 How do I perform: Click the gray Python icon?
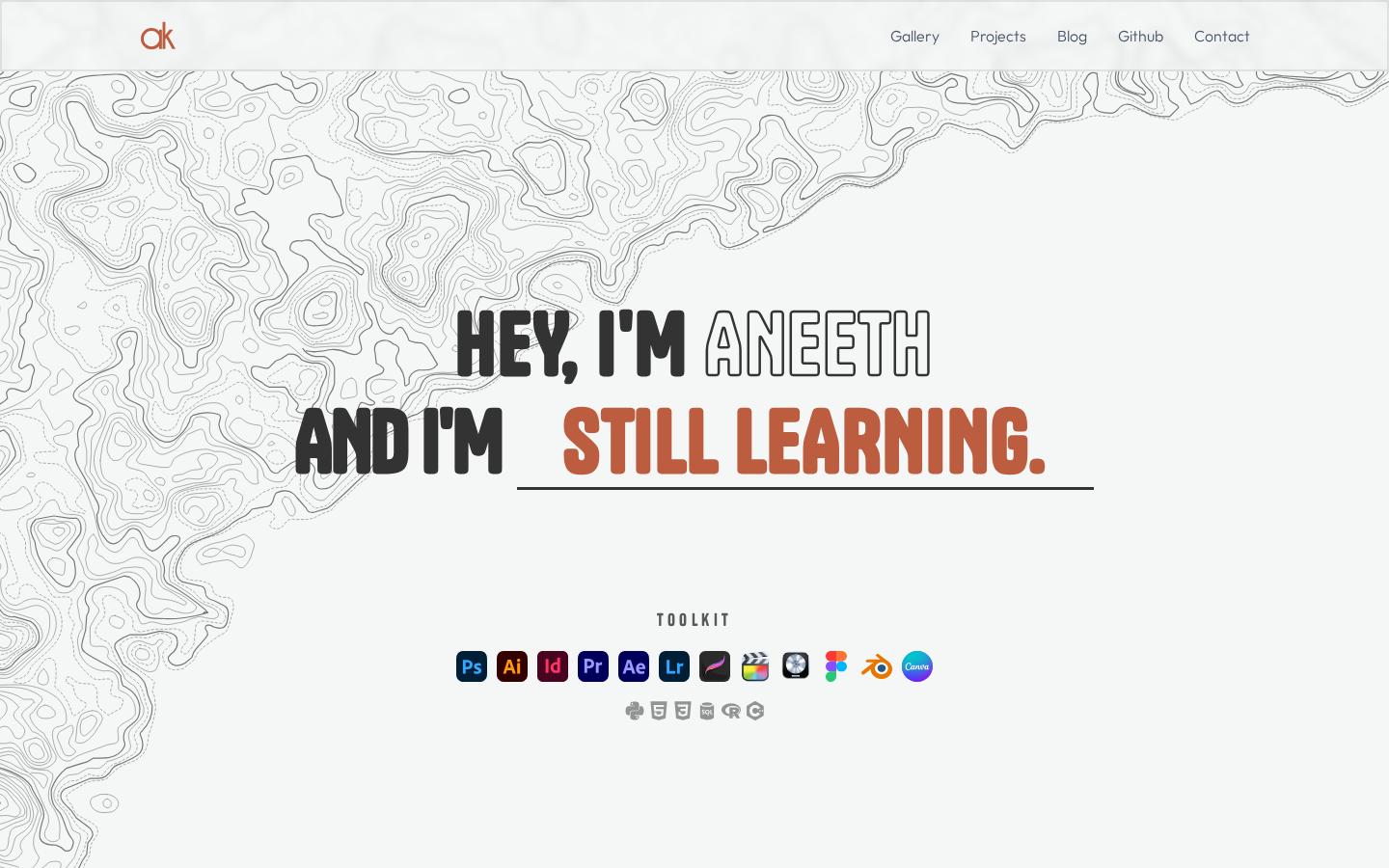click(x=635, y=711)
